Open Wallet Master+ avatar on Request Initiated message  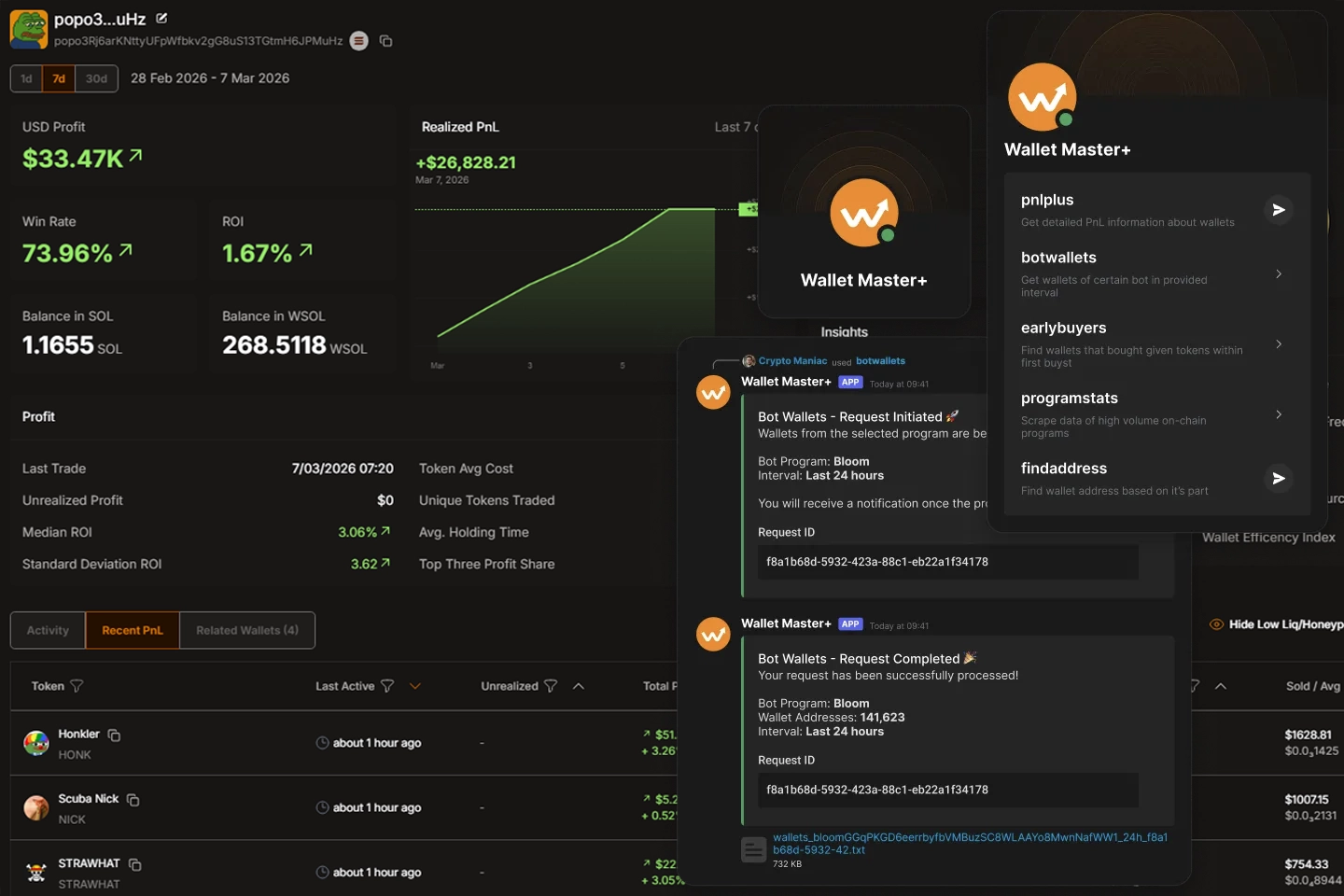tap(714, 393)
